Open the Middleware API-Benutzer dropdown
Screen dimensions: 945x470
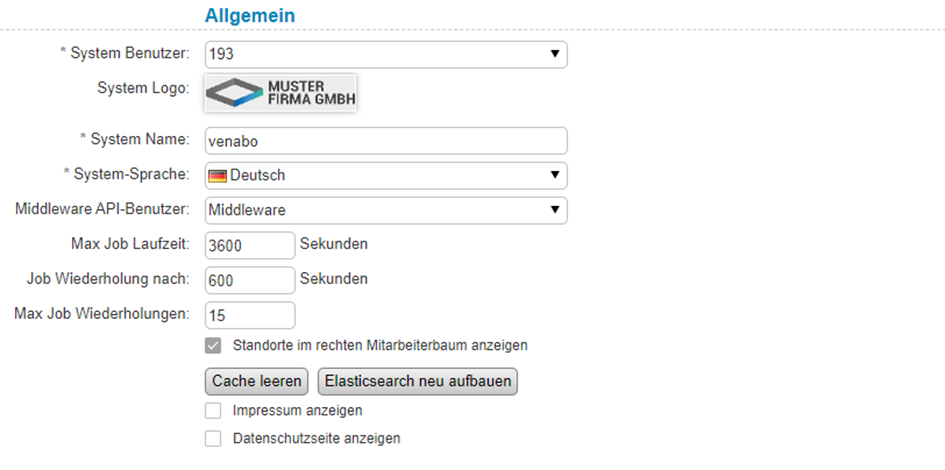(385, 211)
